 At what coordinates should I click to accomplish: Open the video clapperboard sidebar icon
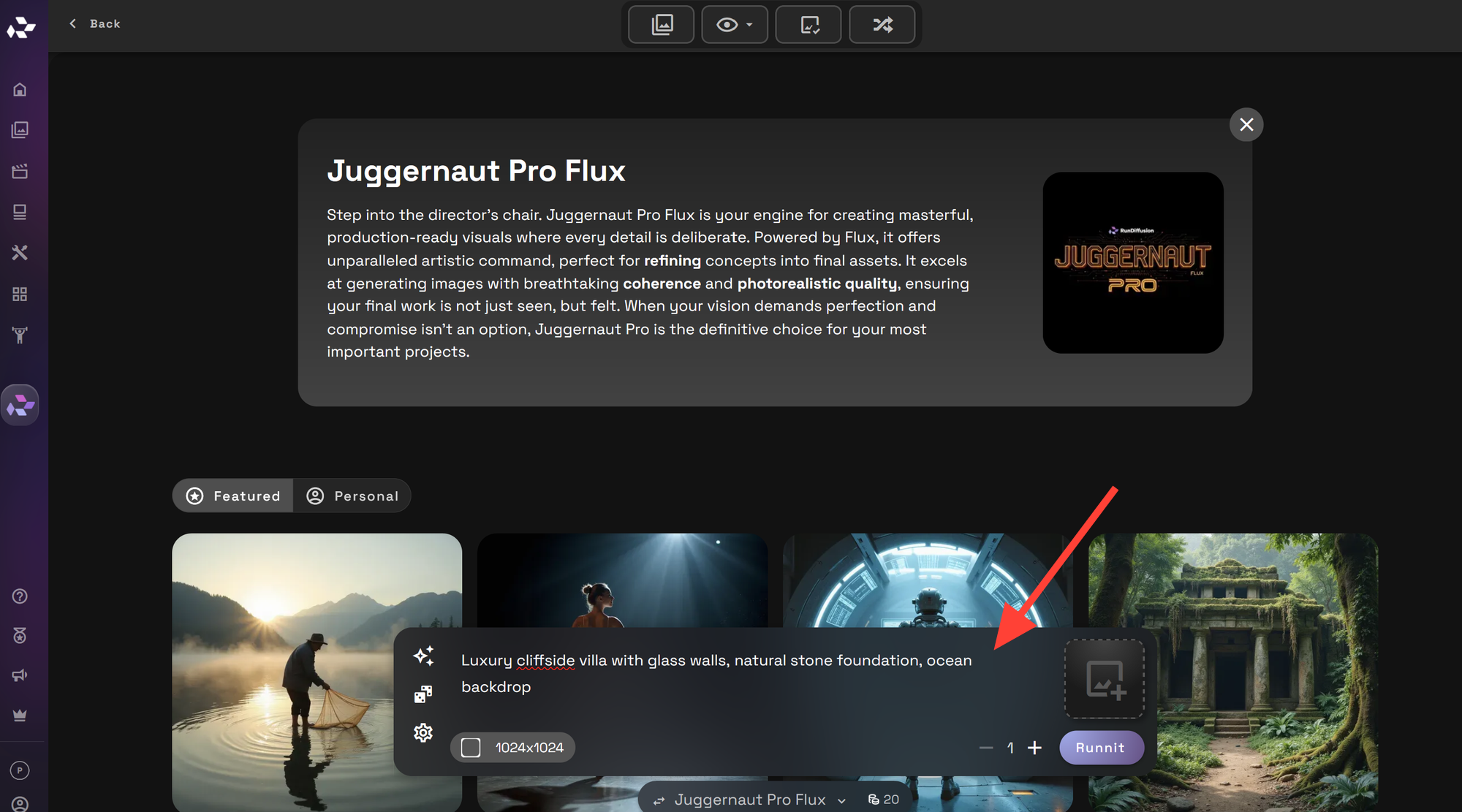(x=20, y=171)
